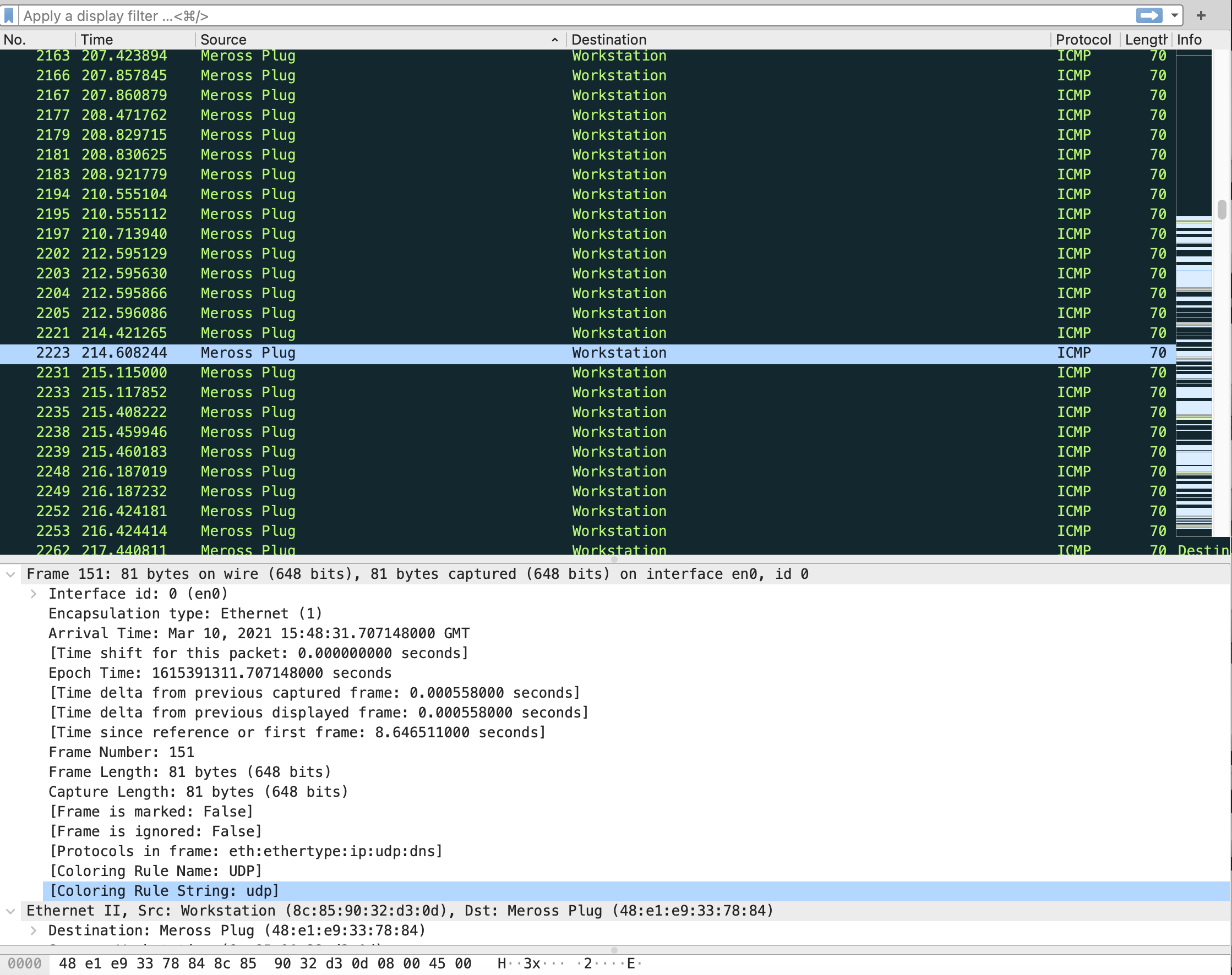
Task: Select the ICMP protocol label in packet 2163
Action: point(1075,56)
